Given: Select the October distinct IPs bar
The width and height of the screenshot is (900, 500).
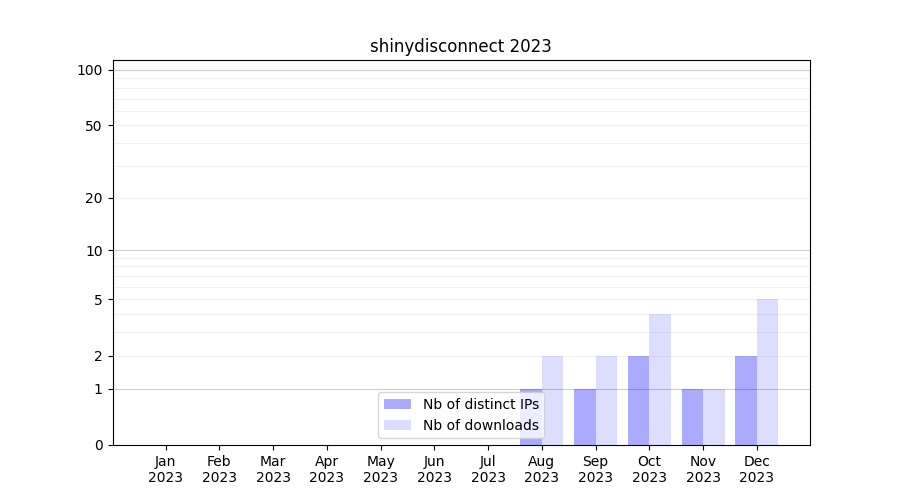Looking at the screenshot, I should point(638,400).
